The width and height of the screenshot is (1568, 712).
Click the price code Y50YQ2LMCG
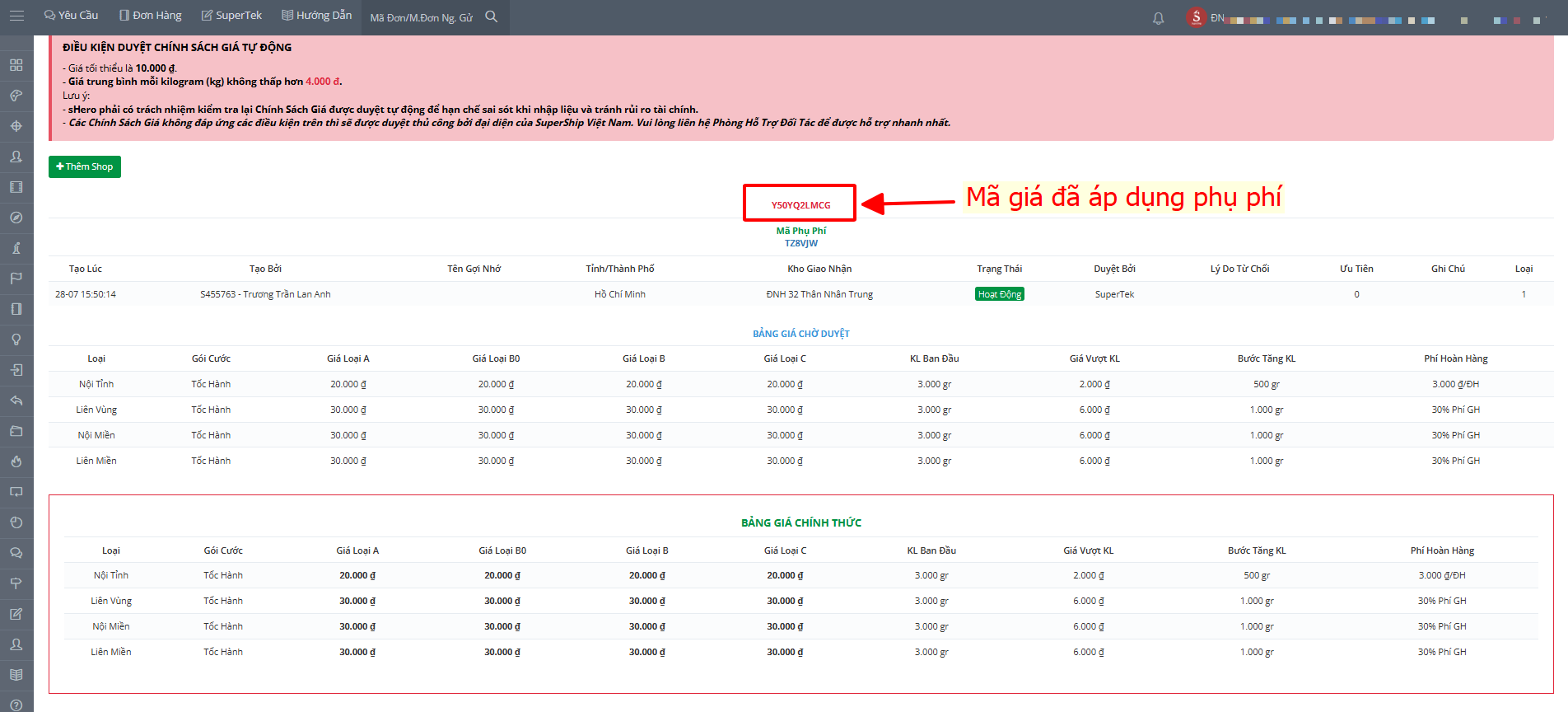800,205
